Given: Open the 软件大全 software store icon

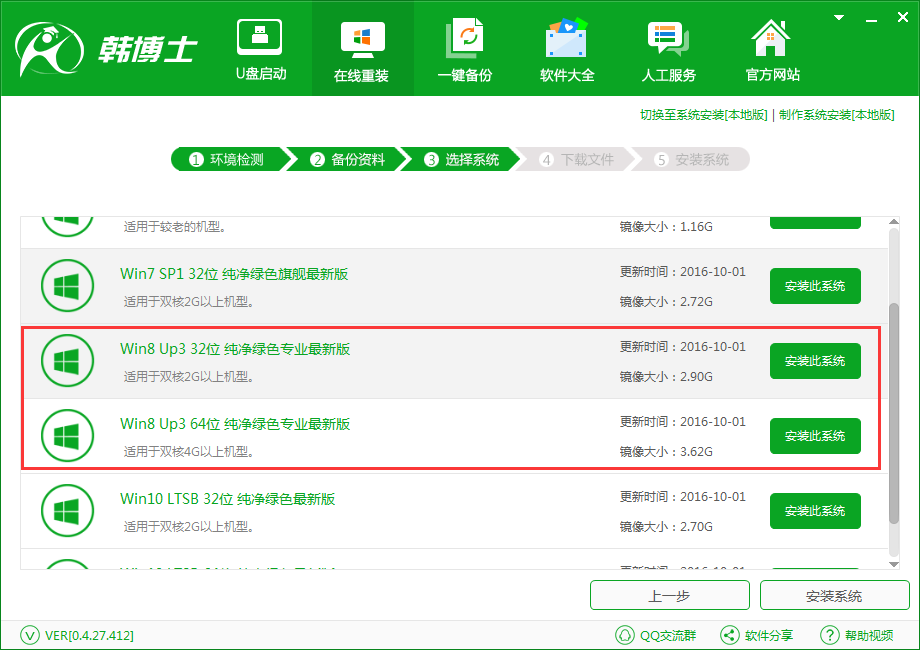Looking at the screenshot, I should pyautogui.click(x=566, y=40).
